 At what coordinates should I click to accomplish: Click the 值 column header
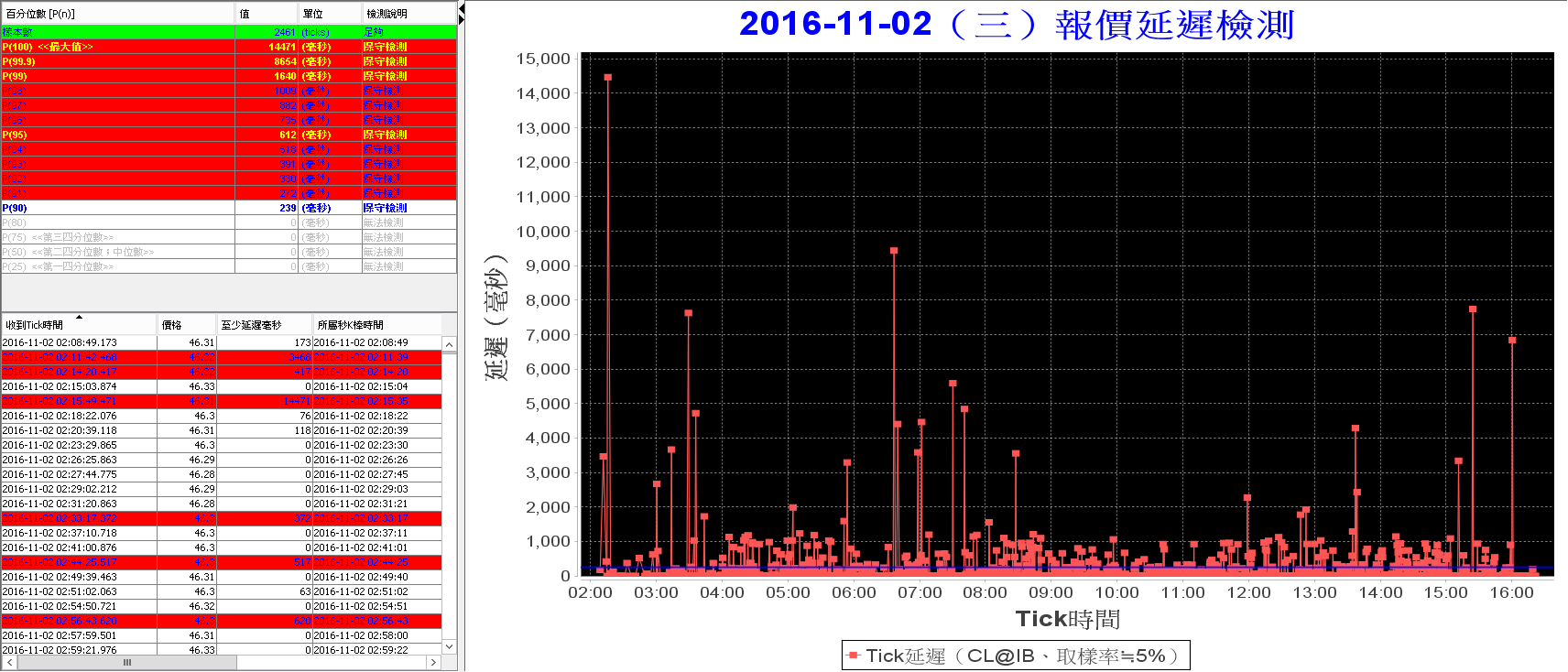pyautogui.click(x=267, y=14)
